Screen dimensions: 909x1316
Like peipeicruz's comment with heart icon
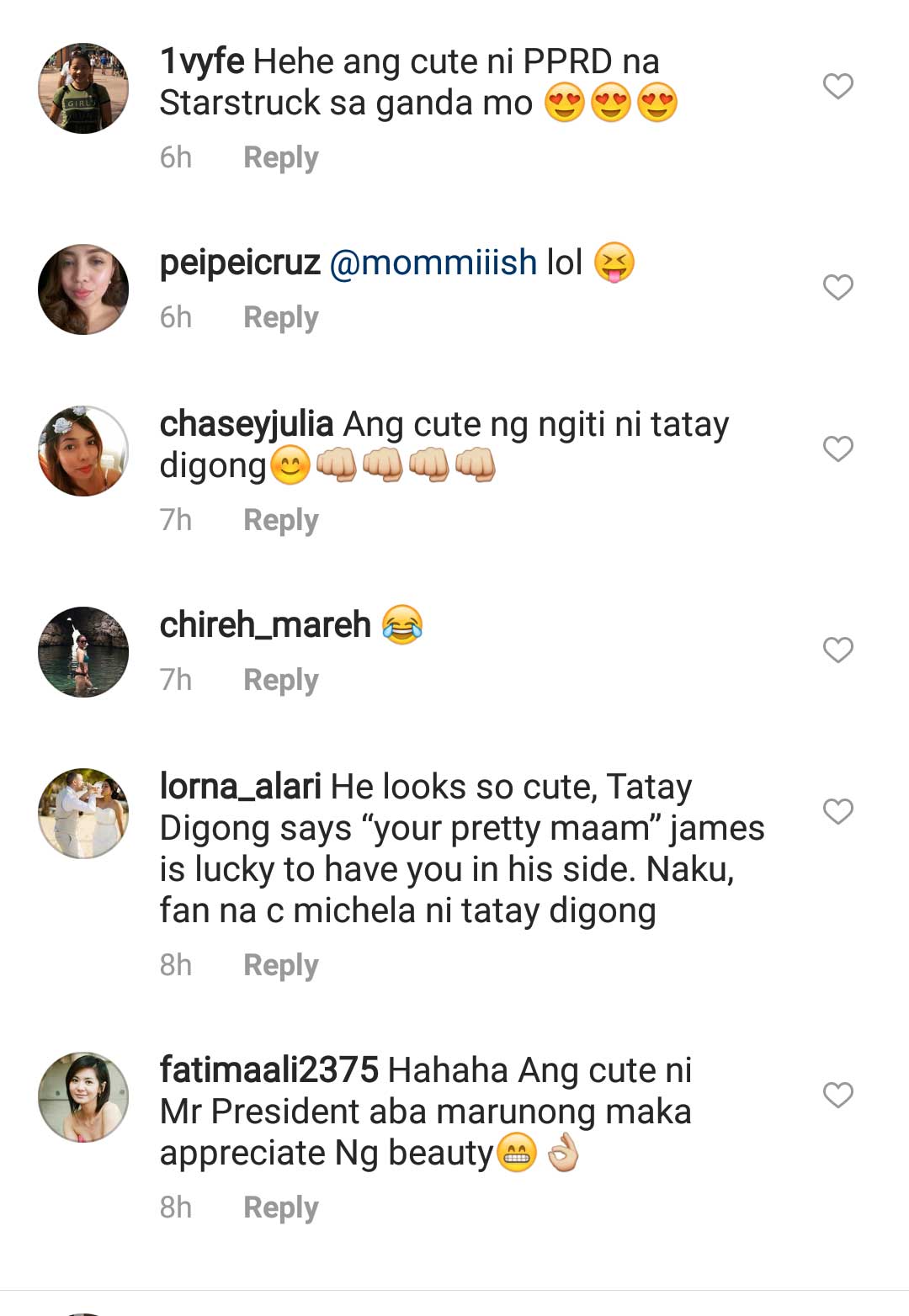click(x=837, y=287)
